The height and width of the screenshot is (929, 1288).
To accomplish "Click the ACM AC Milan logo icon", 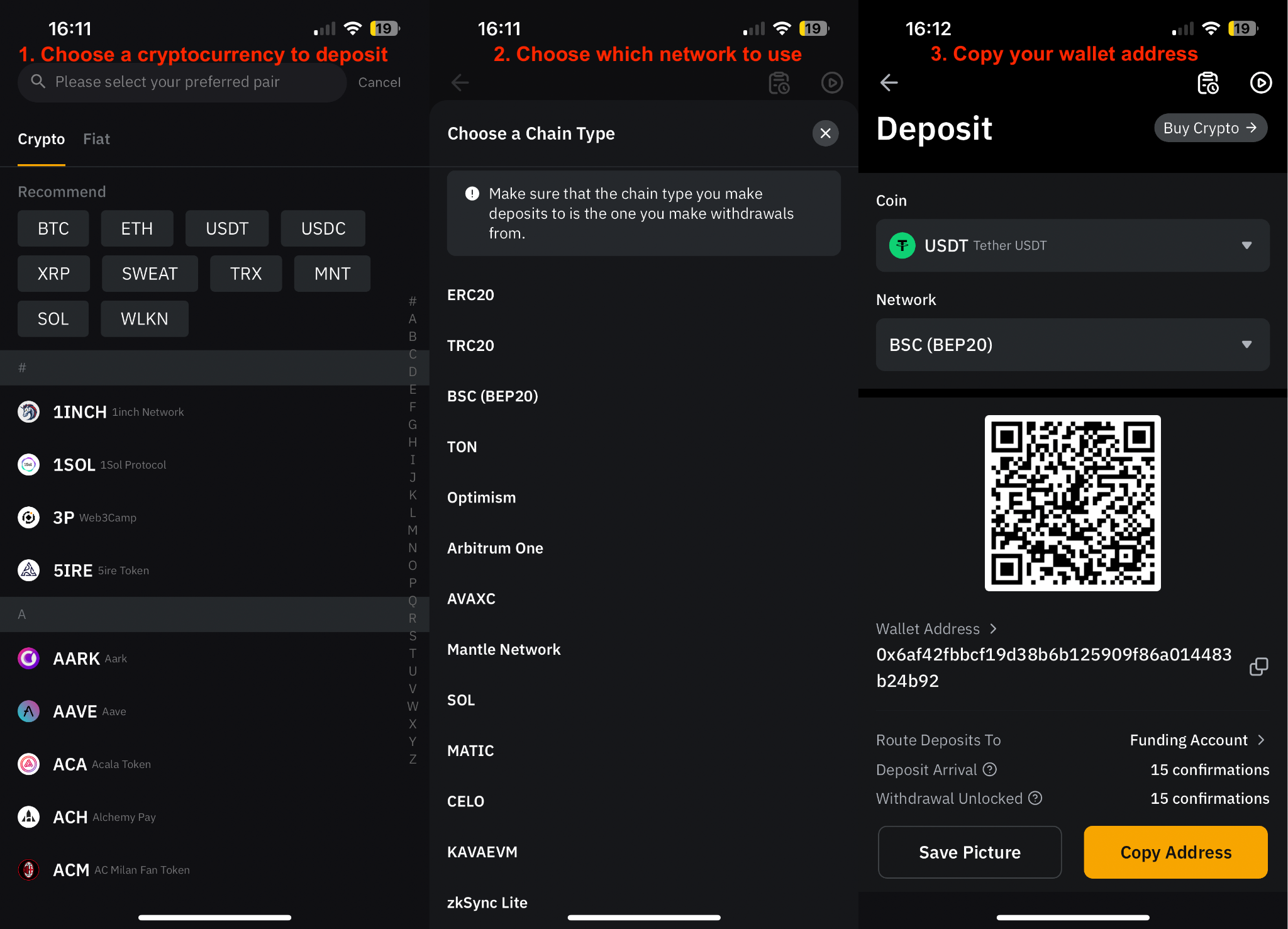I will click(28, 870).
